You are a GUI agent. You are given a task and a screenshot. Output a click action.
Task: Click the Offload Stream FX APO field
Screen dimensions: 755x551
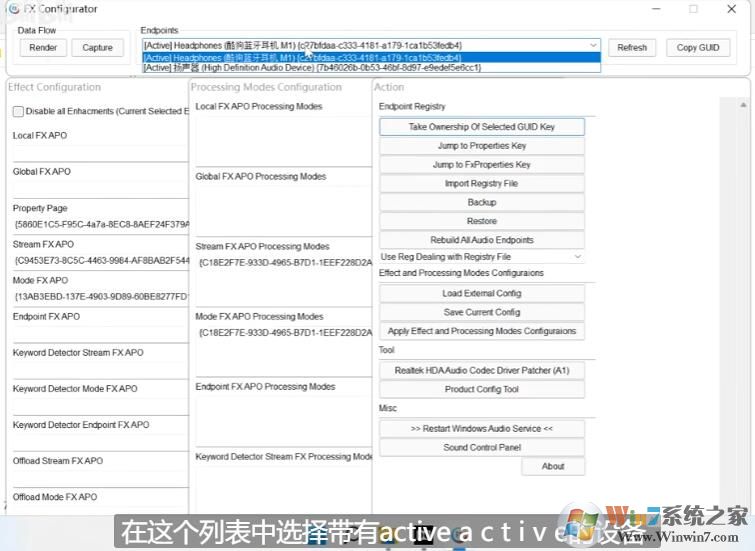pos(101,478)
